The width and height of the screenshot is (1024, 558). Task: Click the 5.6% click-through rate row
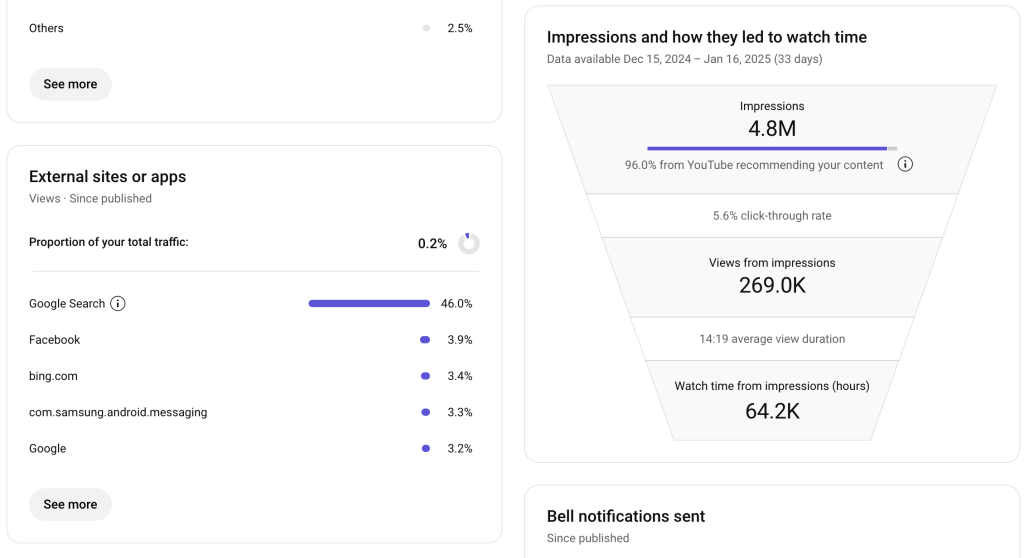(x=772, y=216)
